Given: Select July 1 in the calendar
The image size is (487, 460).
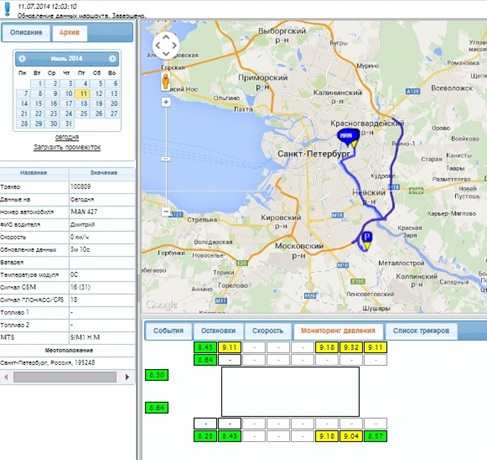Looking at the screenshot, I should [x=37, y=83].
